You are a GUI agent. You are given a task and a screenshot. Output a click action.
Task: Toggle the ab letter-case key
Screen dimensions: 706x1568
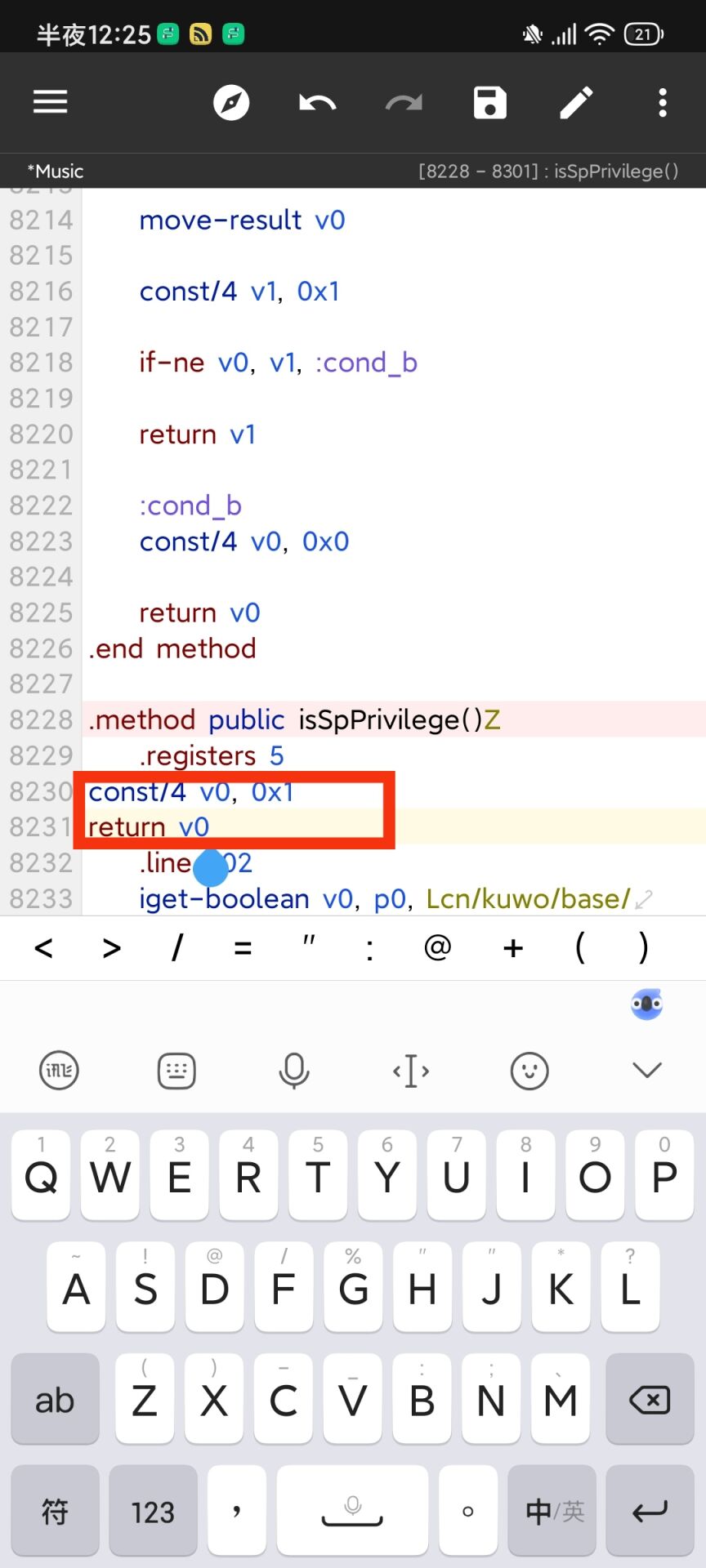click(55, 1400)
